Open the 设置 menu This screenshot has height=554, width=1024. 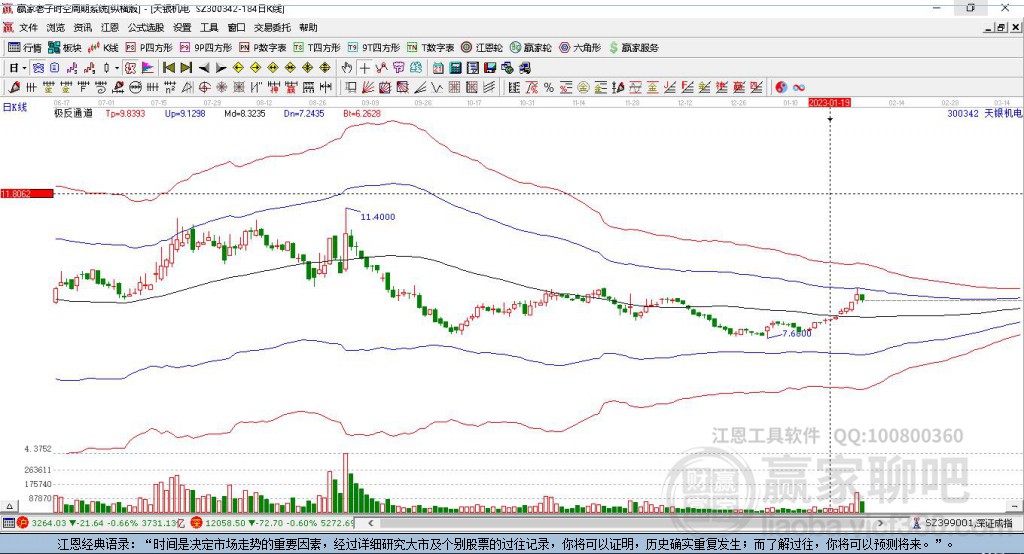[182, 27]
